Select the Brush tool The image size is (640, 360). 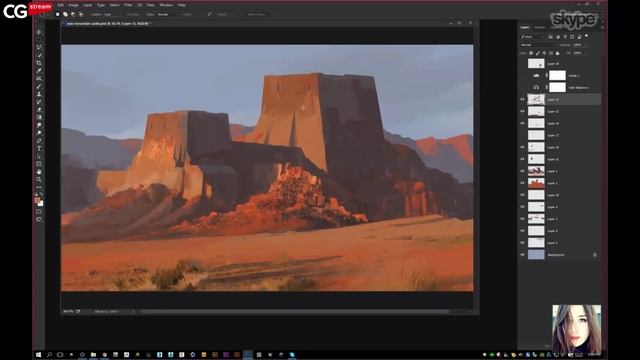[39, 86]
